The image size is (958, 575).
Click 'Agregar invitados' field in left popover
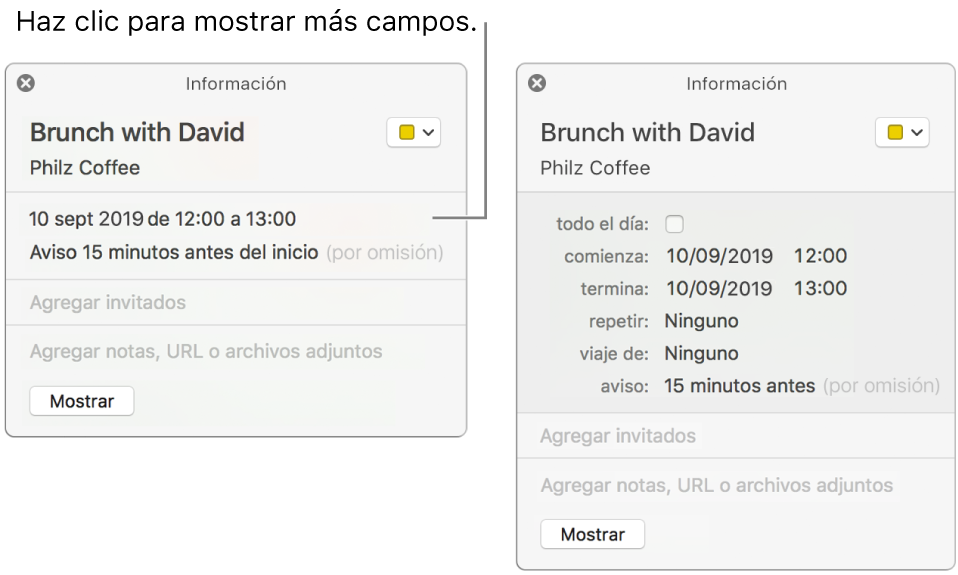pos(108,302)
